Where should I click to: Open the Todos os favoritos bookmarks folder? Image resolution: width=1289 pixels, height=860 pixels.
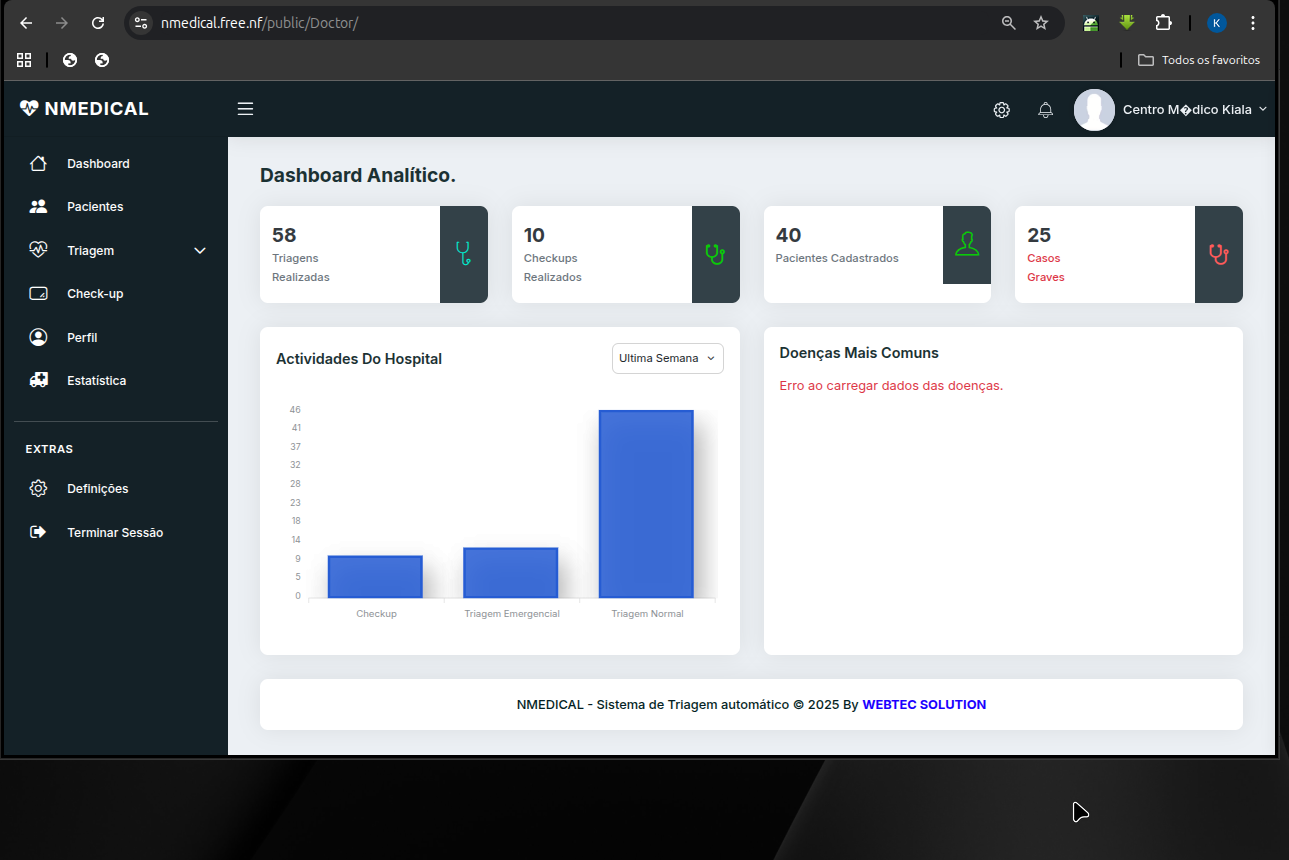pyautogui.click(x=1199, y=60)
